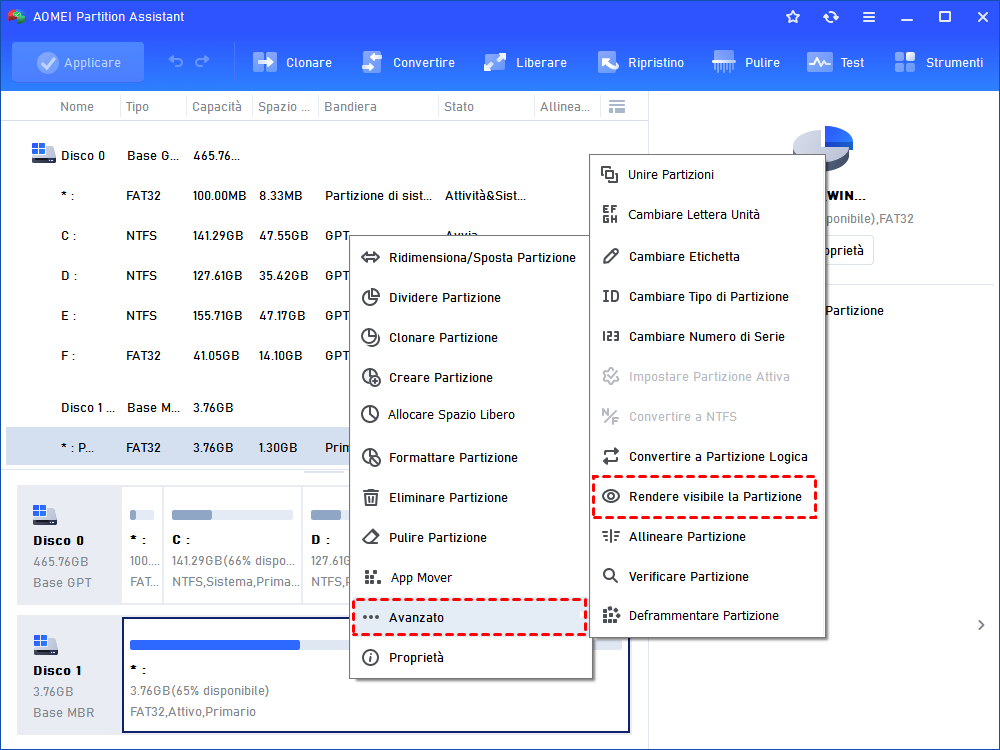Select Allineare Partizione in submenu
Screen dimensions: 1000x750
click(x=707, y=537)
